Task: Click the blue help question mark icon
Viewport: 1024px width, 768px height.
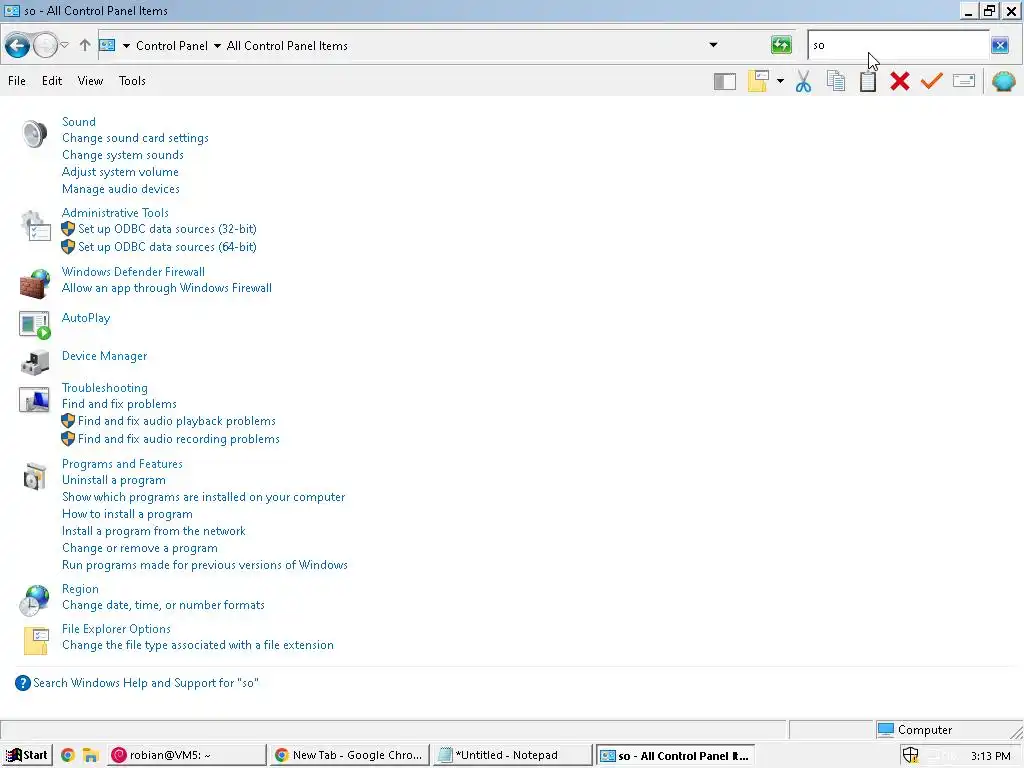Action: pos(23,683)
